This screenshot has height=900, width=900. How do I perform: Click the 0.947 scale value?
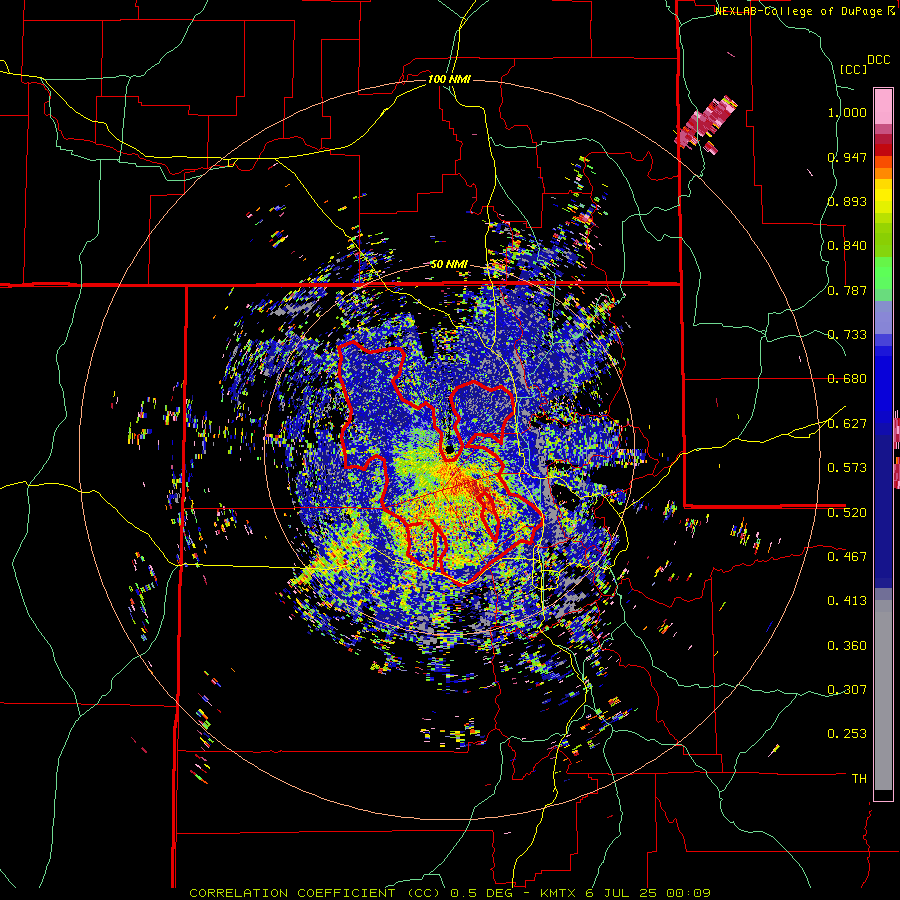coord(847,157)
